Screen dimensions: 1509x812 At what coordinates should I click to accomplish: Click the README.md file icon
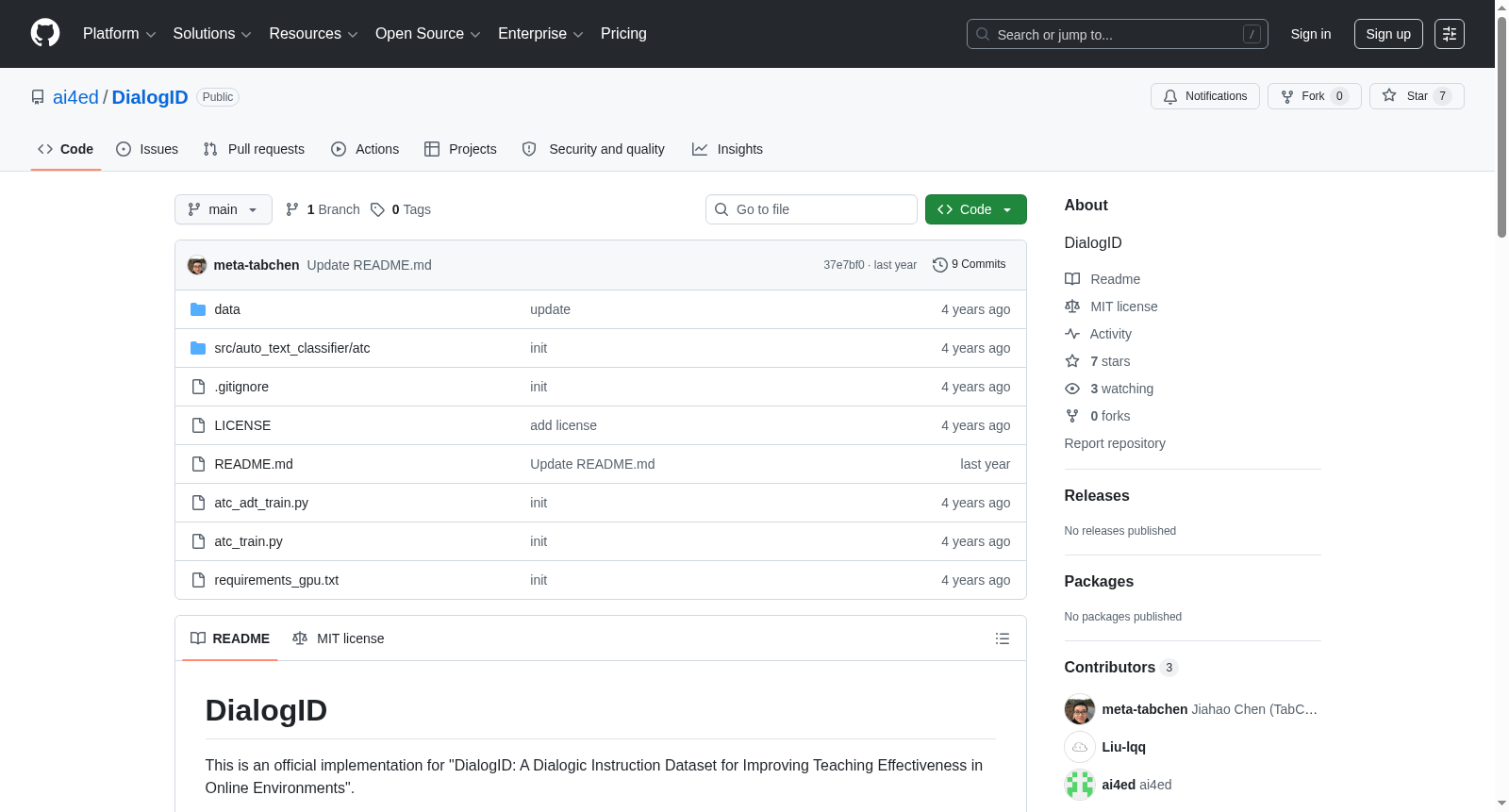[198, 464]
